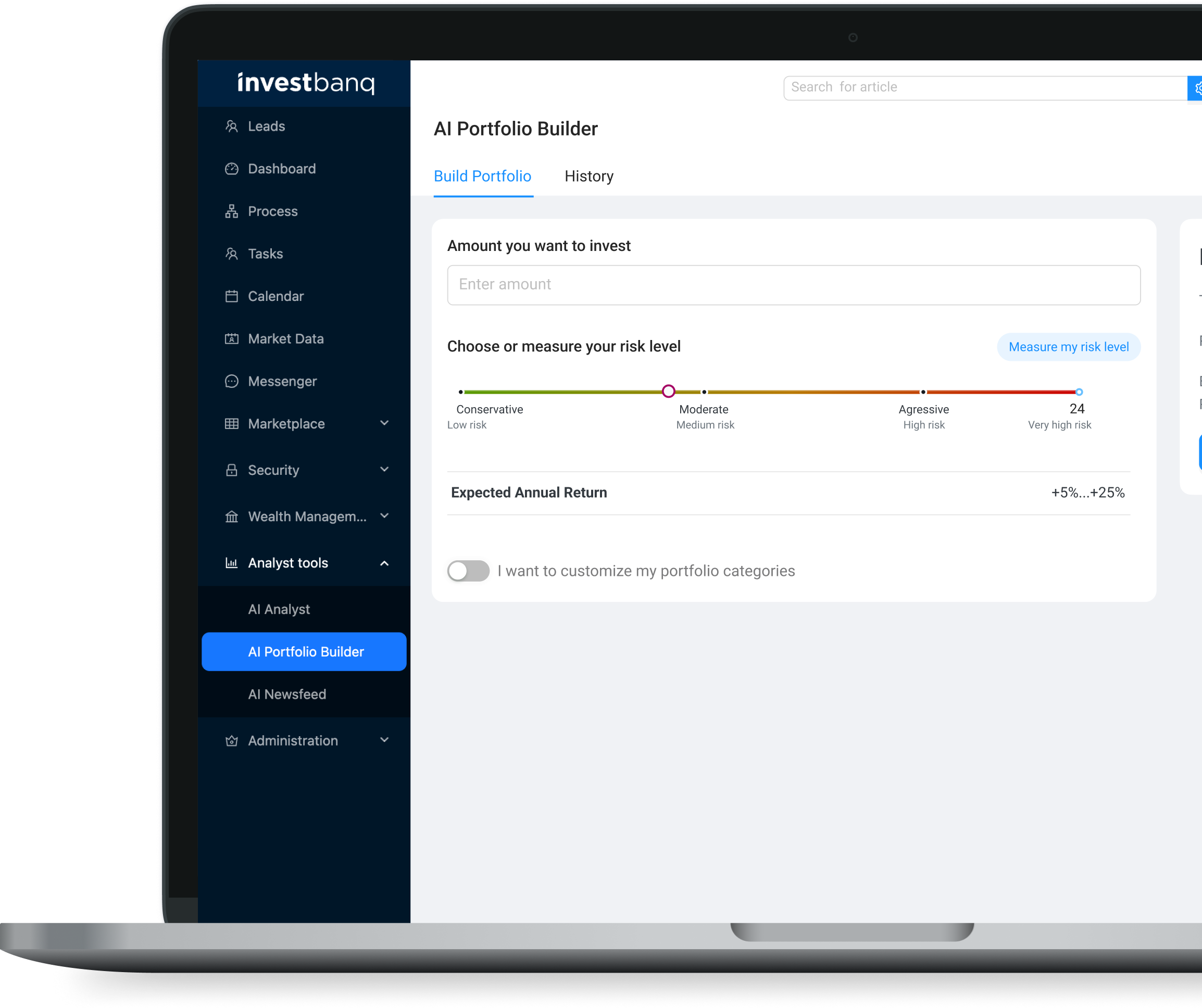This screenshot has height=1008, width=1202.
Task: Click the Market Data icon
Action: (231, 338)
